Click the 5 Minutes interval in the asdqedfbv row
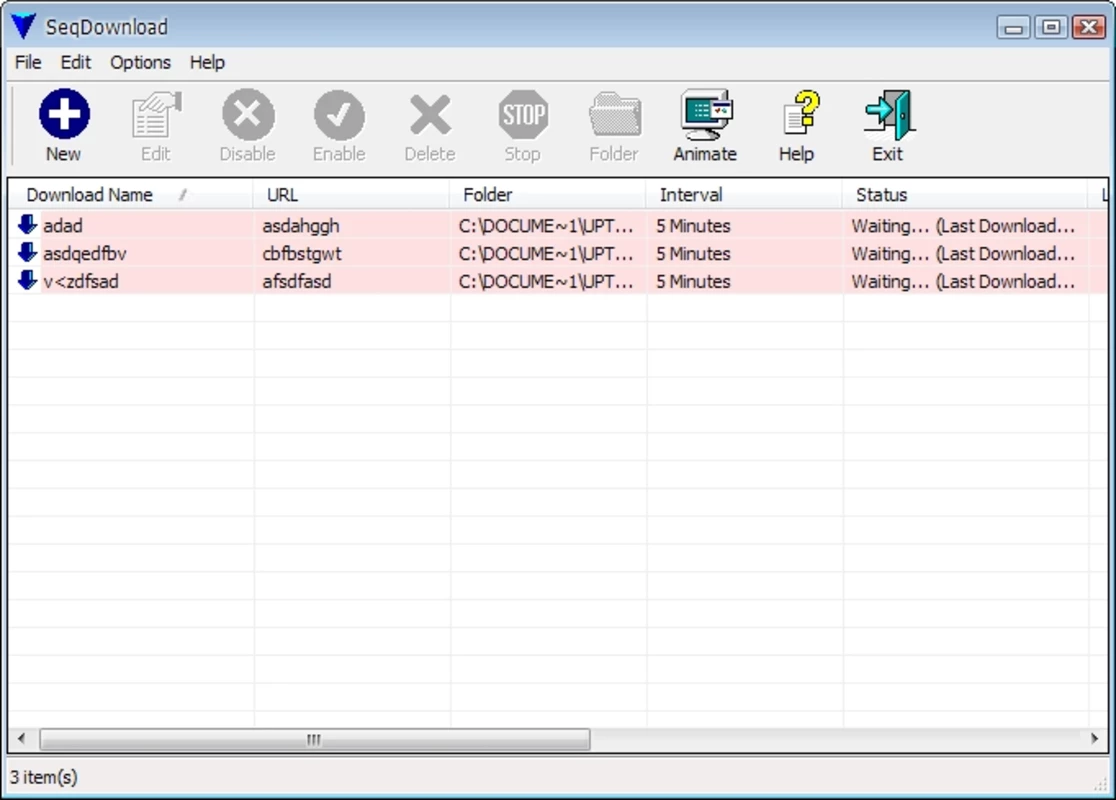 693,253
